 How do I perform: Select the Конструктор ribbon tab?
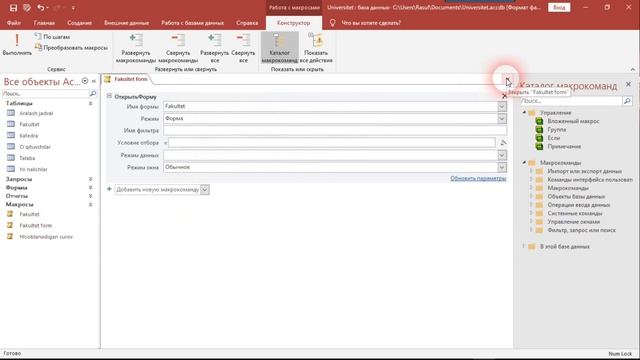293,23
